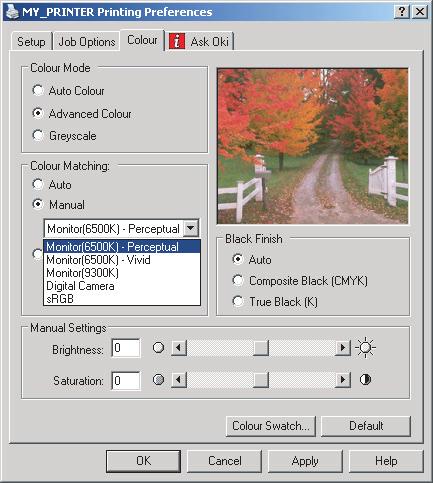The image size is (433, 483).
Task: Confirm with the OK button
Action: click(x=144, y=461)
